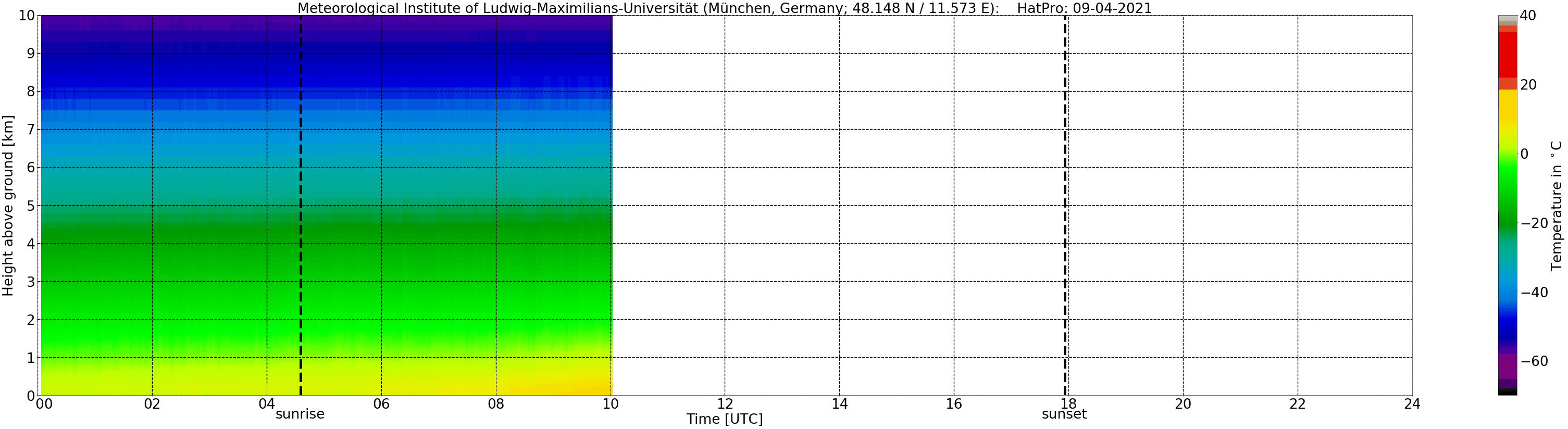Click the purple segment of the temperature colorbar
This screenshot has width=1568, height=429.
tap(1507, 367)
